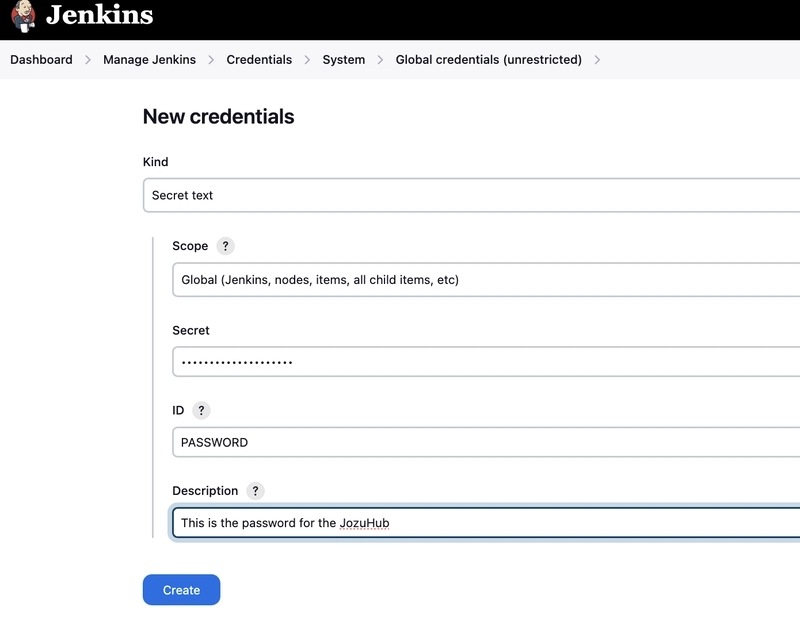The image size is (800, 622).
Task: Navigate to Manage Jenkins breadcrumb
Action: (x=149, y=60)
